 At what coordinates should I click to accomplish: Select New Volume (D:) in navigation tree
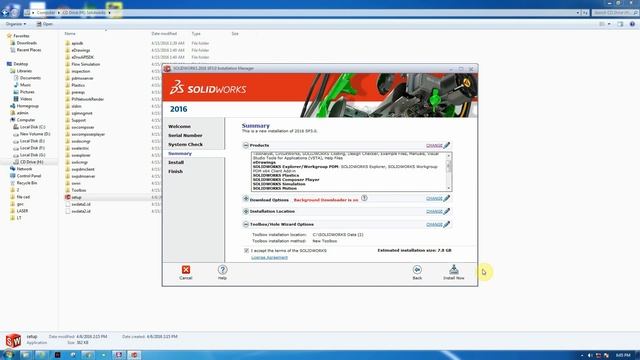[32, 134]
